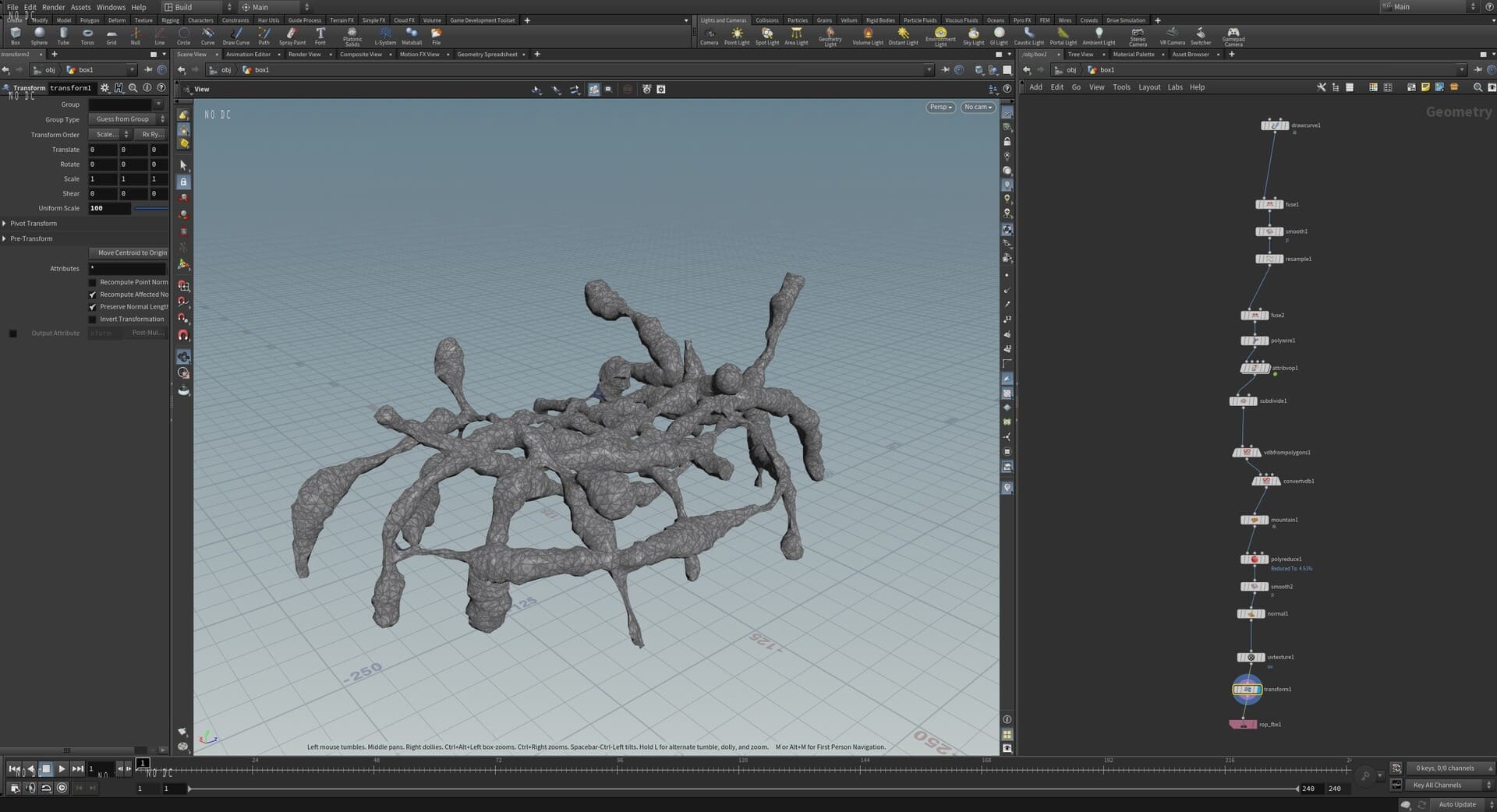
Task: Open network editor find magnifier
Action: tap(1478, 87)
